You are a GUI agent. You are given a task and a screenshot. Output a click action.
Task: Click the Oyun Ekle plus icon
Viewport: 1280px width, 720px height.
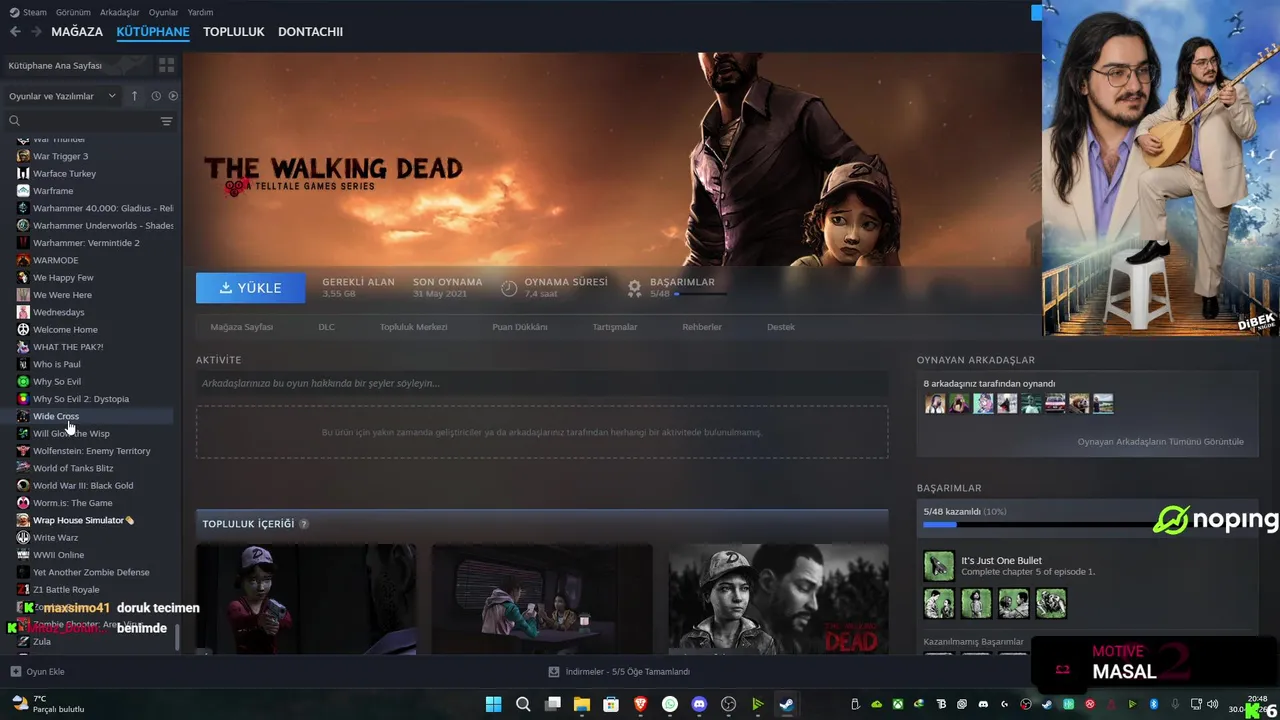(15, 671)
